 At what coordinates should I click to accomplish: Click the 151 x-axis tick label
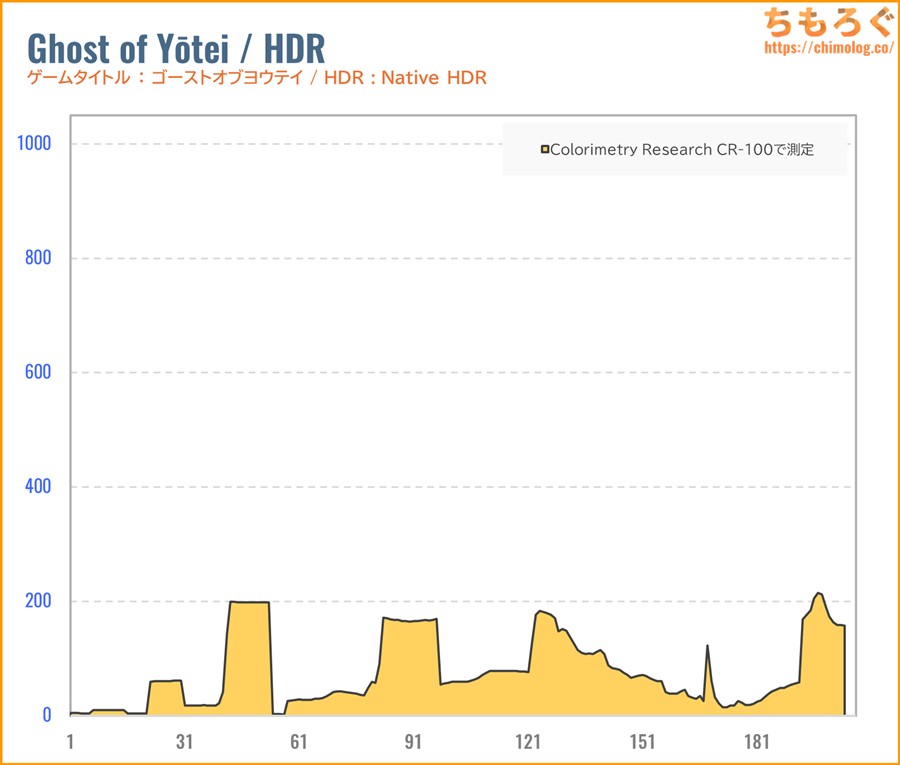click(x=643, y=742)
